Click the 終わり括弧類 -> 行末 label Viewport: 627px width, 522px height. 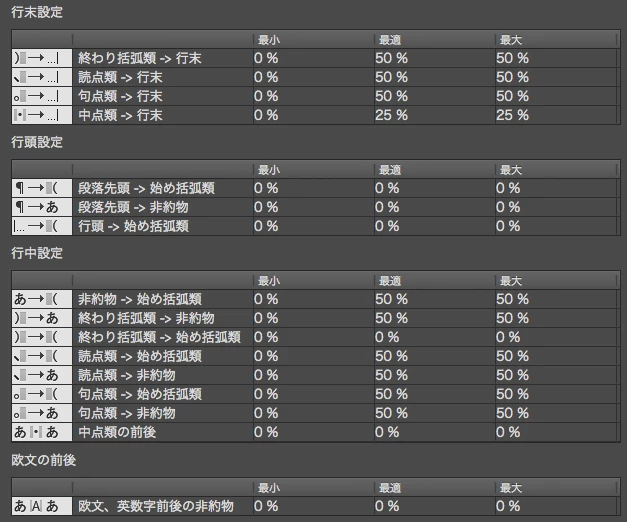pyautogui.click(x=140, y=58)
